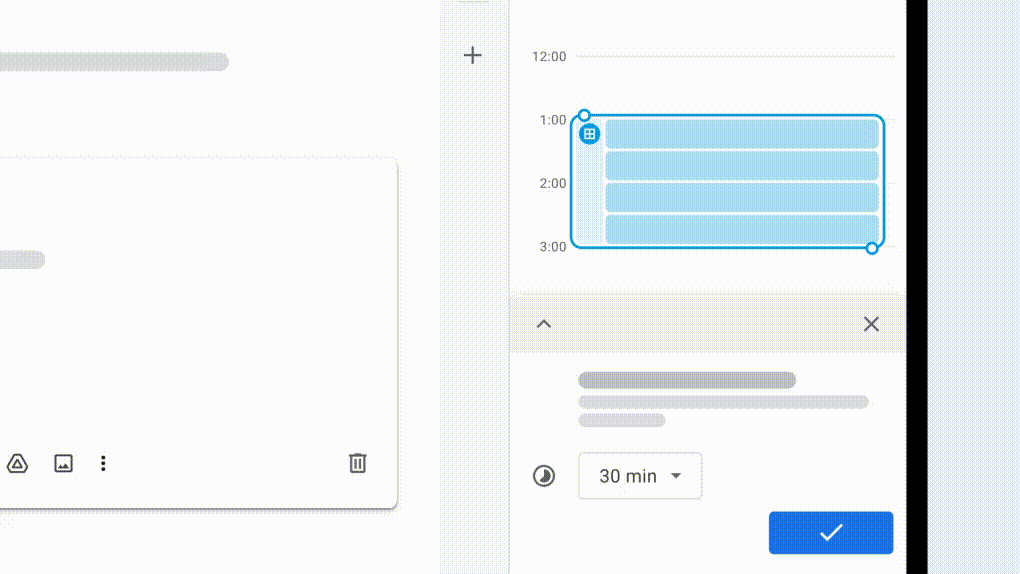Confirm with the blue checkmark button

(x=830, y=533)
